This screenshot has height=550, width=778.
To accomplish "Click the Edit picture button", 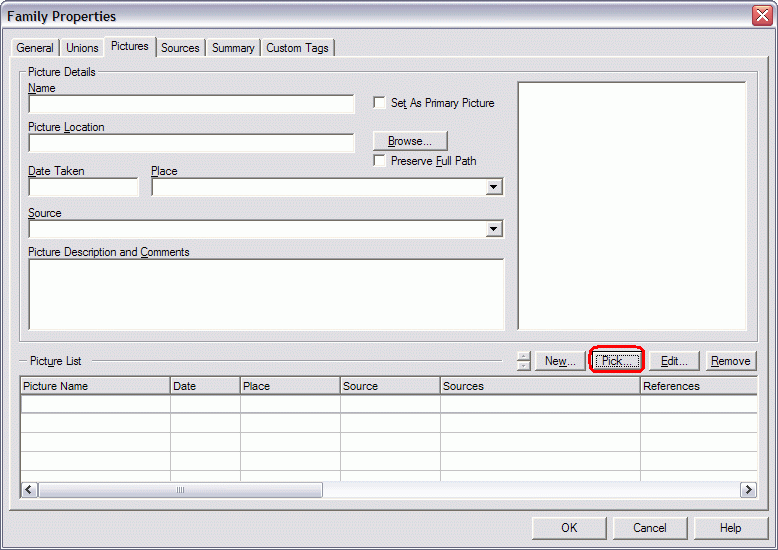I will pyautogui.click(x=674, y=361).
